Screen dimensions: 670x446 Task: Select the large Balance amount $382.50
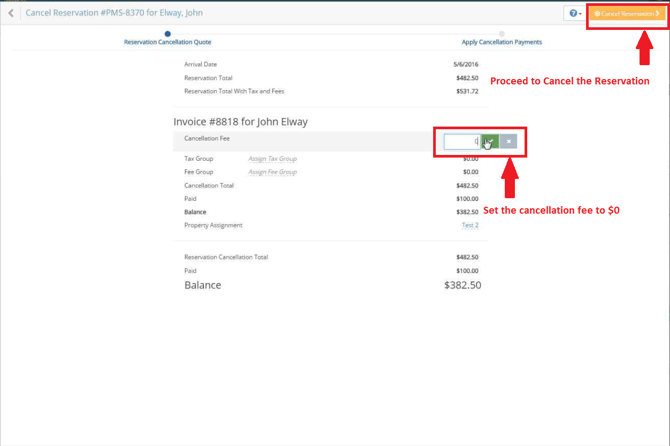(462, 285)
